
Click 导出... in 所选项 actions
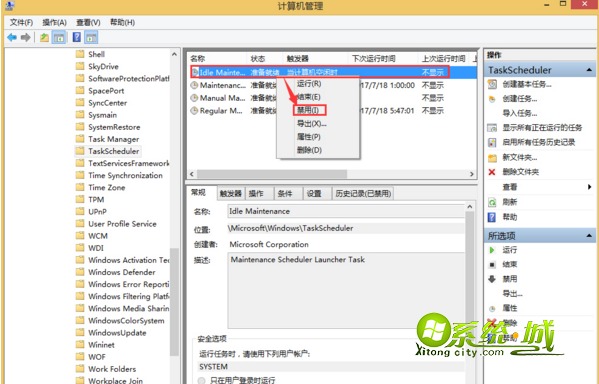pos(512,294)
